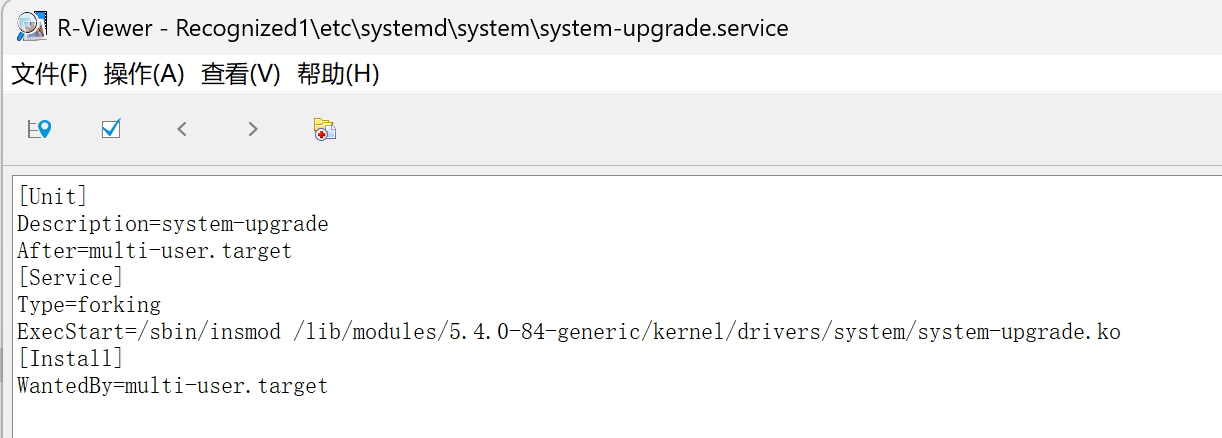1222x438 pixels.
Task: Toggle the checkmark mark-file toolbar button
Action: click(x=111, y=129)
